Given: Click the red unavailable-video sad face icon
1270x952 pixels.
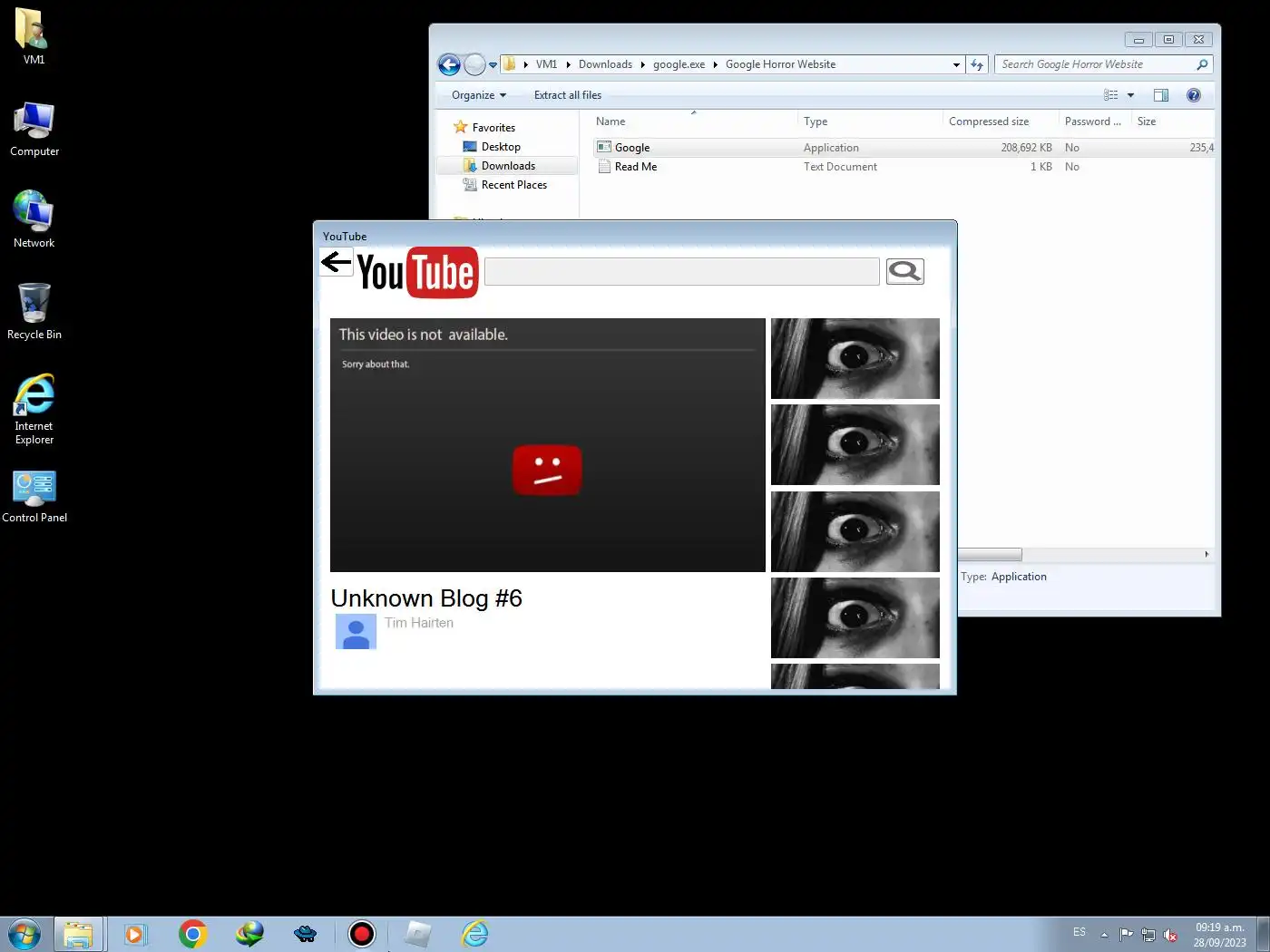Looking at the screenshot, I should [547, 470].
